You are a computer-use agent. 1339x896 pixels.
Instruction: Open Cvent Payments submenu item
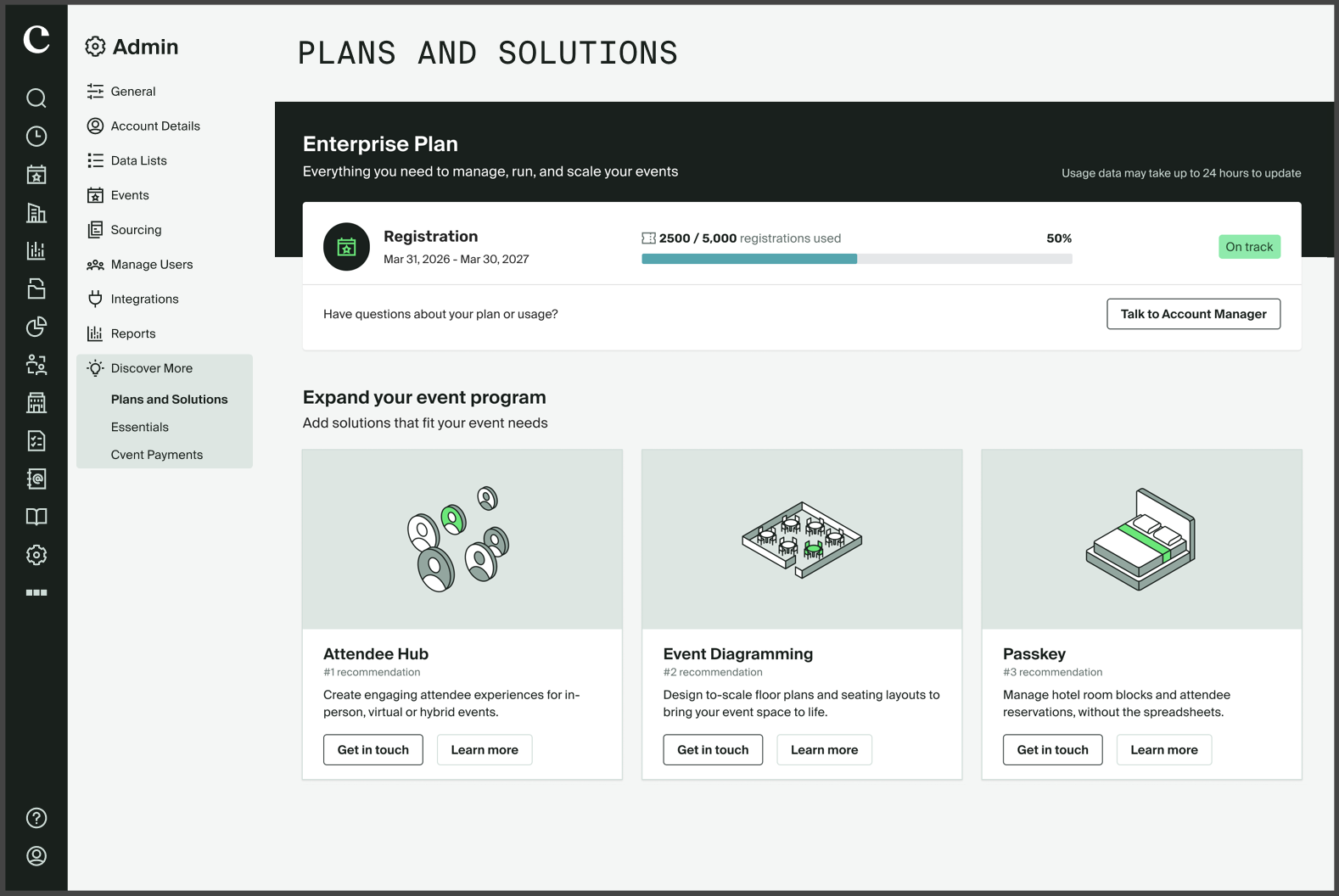coord(157,455)
